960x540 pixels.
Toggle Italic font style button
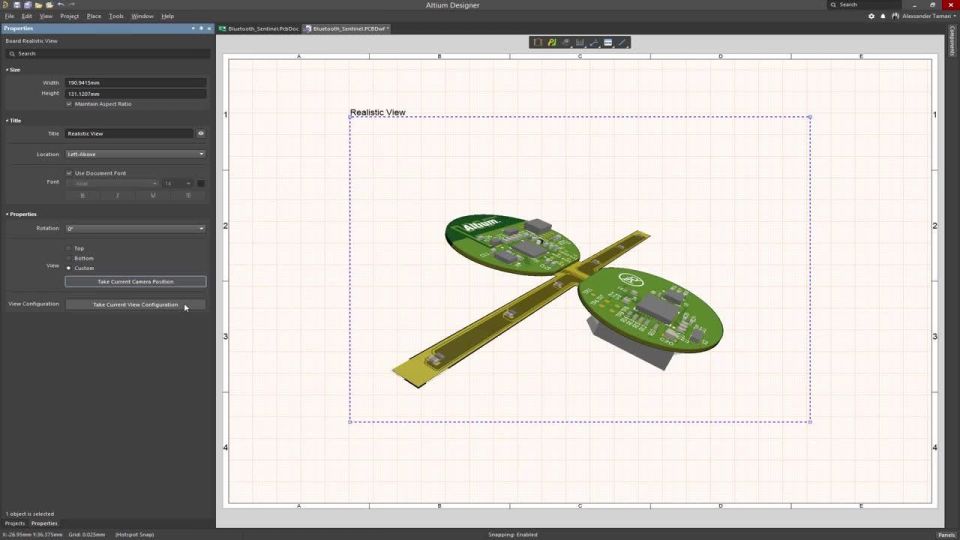click(118, 195)
